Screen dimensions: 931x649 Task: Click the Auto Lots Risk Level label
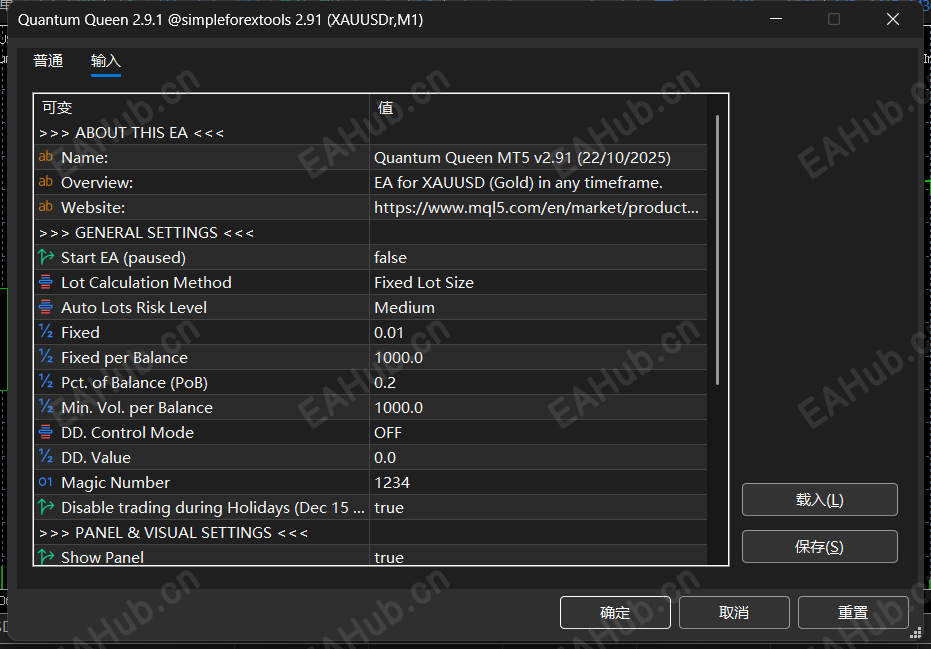pos(134,308)
